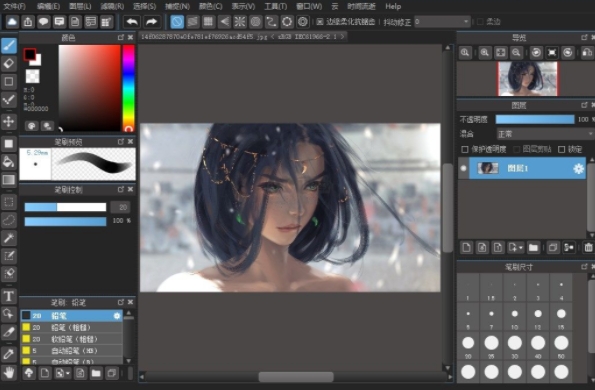Open the add layer dropdown arrow
Screen dimensions: 595x390
pyautogui.click(x=521, y=248)
